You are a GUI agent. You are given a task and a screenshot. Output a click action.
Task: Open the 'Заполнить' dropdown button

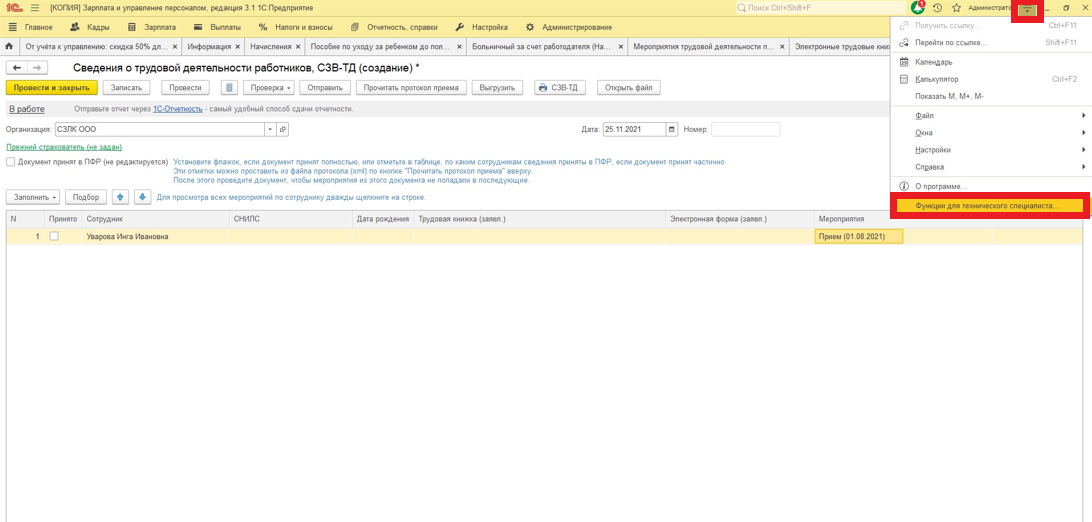coord(33,197)
